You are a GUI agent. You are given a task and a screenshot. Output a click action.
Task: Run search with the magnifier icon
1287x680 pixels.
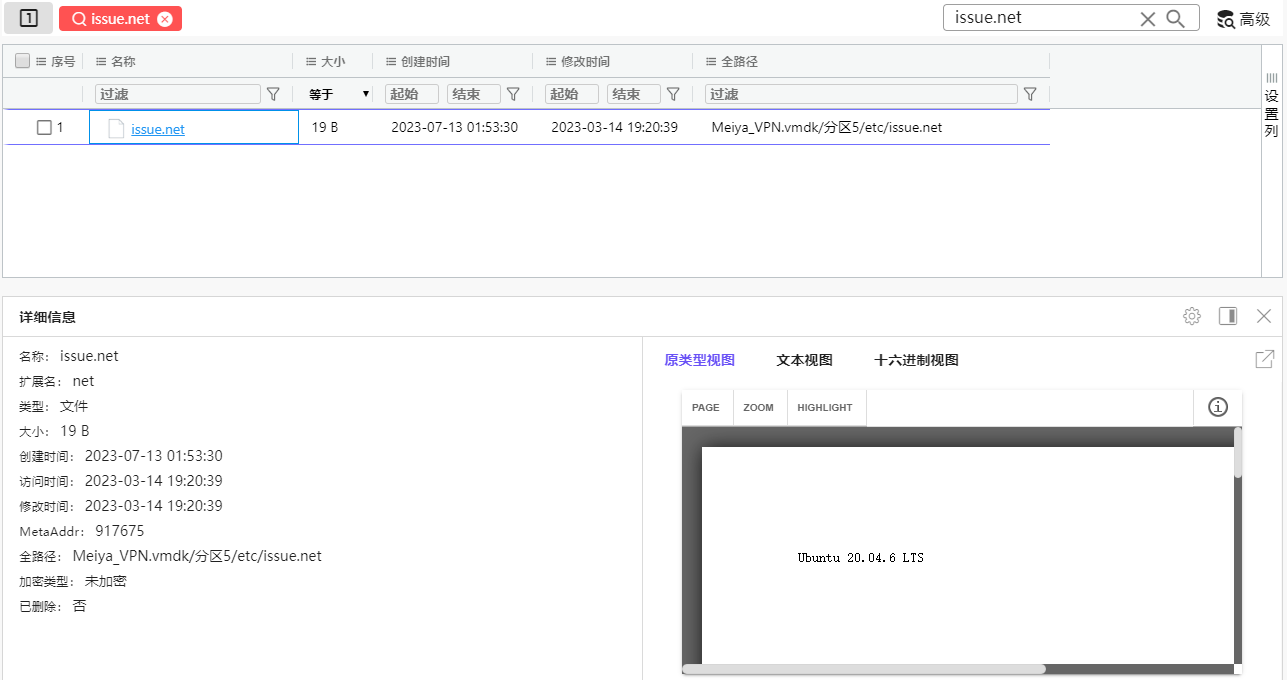1176,18
